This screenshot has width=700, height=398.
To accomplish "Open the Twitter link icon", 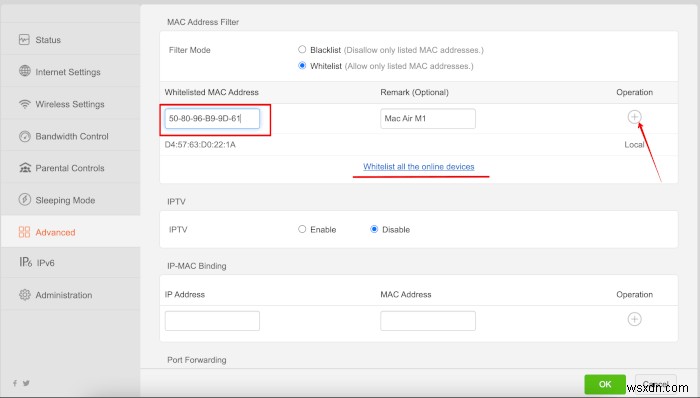I will pos(26,383).
